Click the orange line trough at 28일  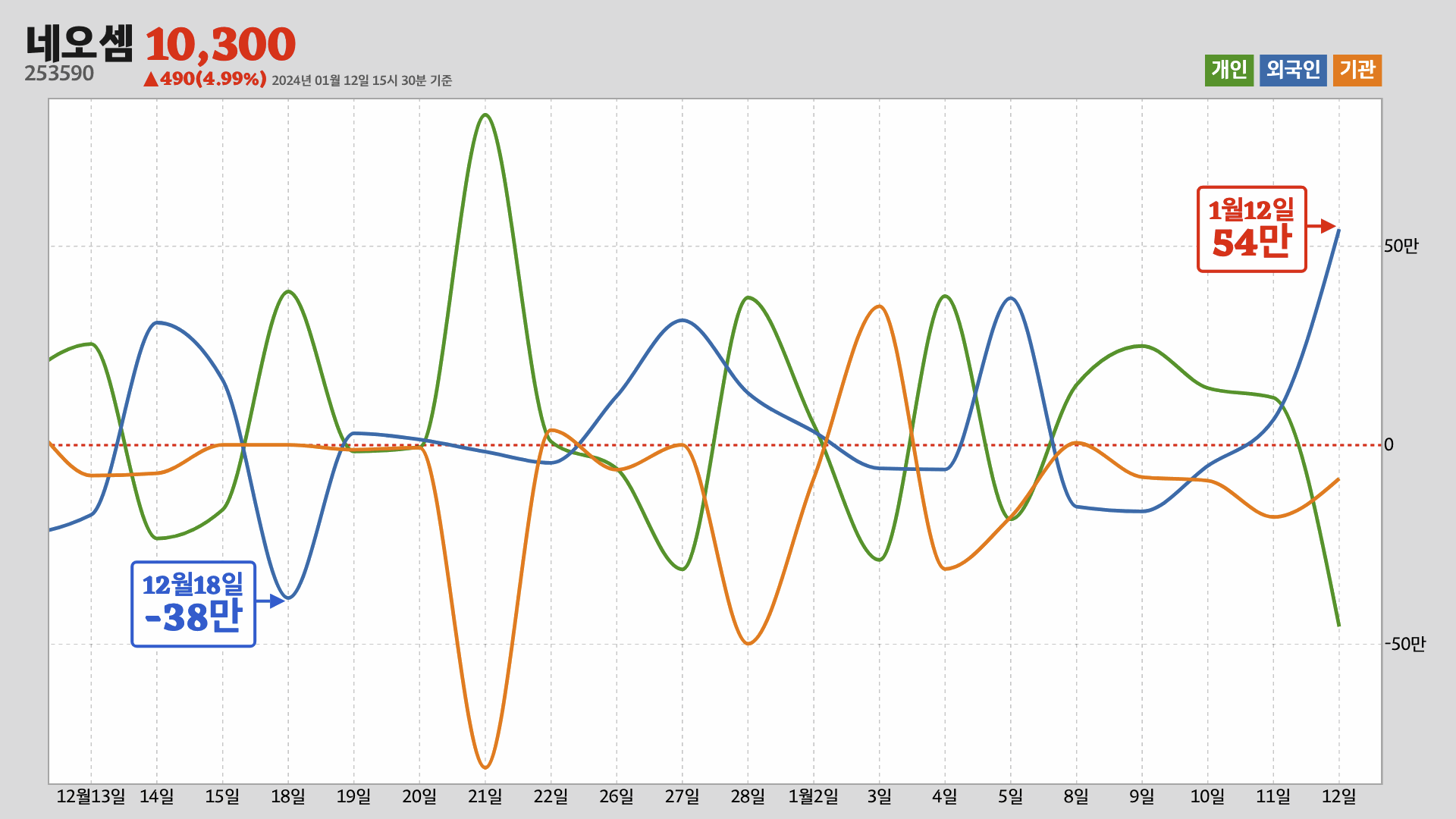pyautogui.click(x=748, y=644)
